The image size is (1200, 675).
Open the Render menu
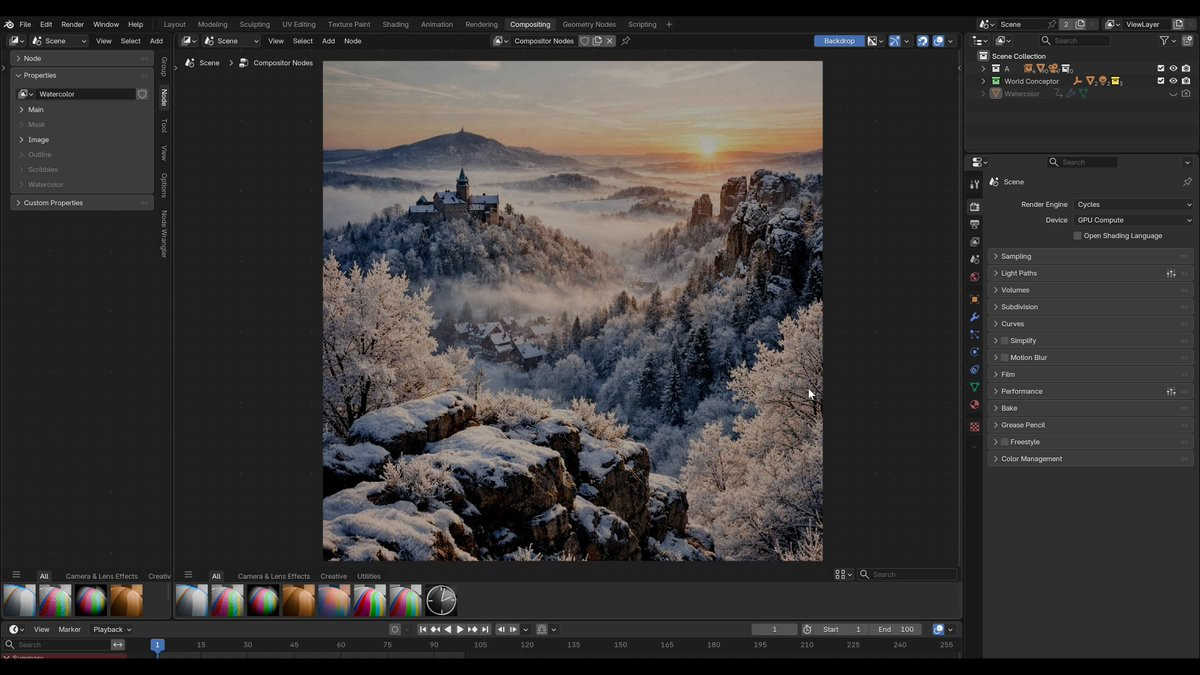coord(73,24)
